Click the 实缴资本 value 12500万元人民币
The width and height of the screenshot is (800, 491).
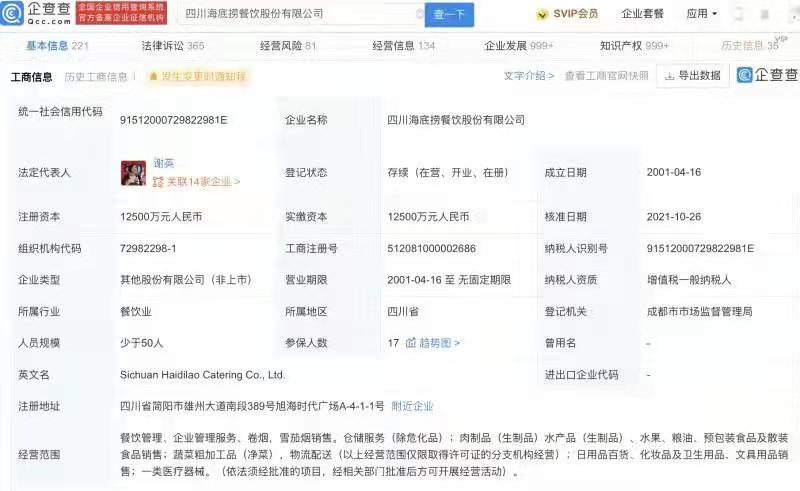coord(428,217)
